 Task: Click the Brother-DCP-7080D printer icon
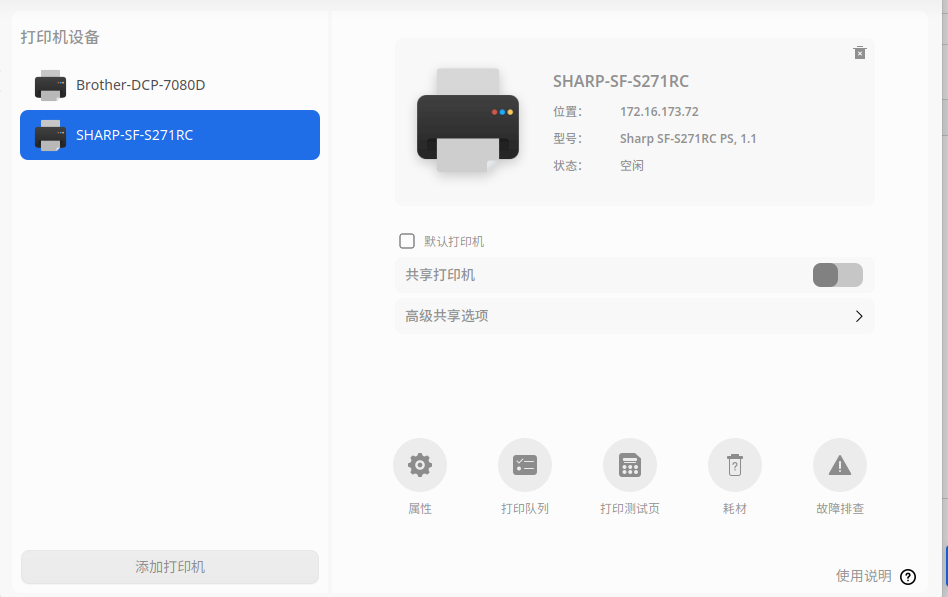click(x=50, y=85)
